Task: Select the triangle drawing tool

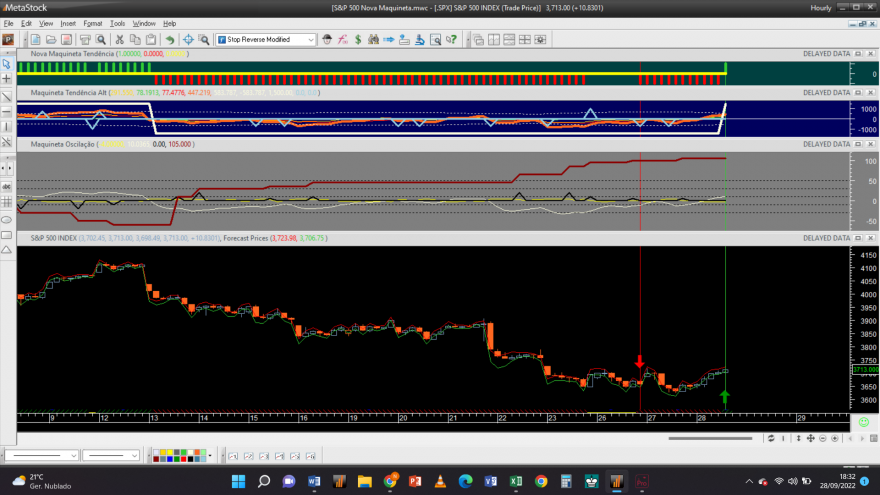Action: click(7, 250)
